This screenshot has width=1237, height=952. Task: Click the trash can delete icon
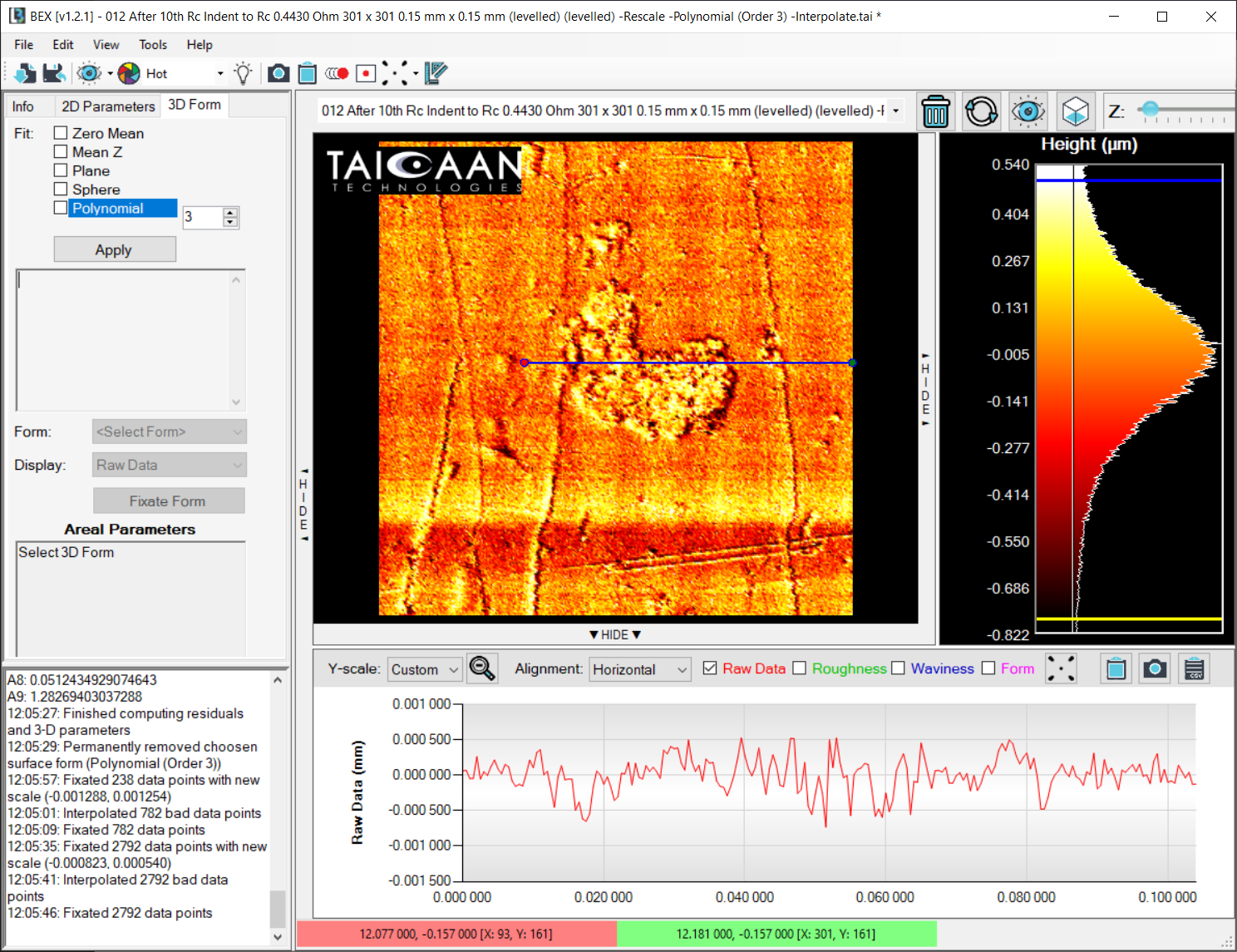click(935, 111)
